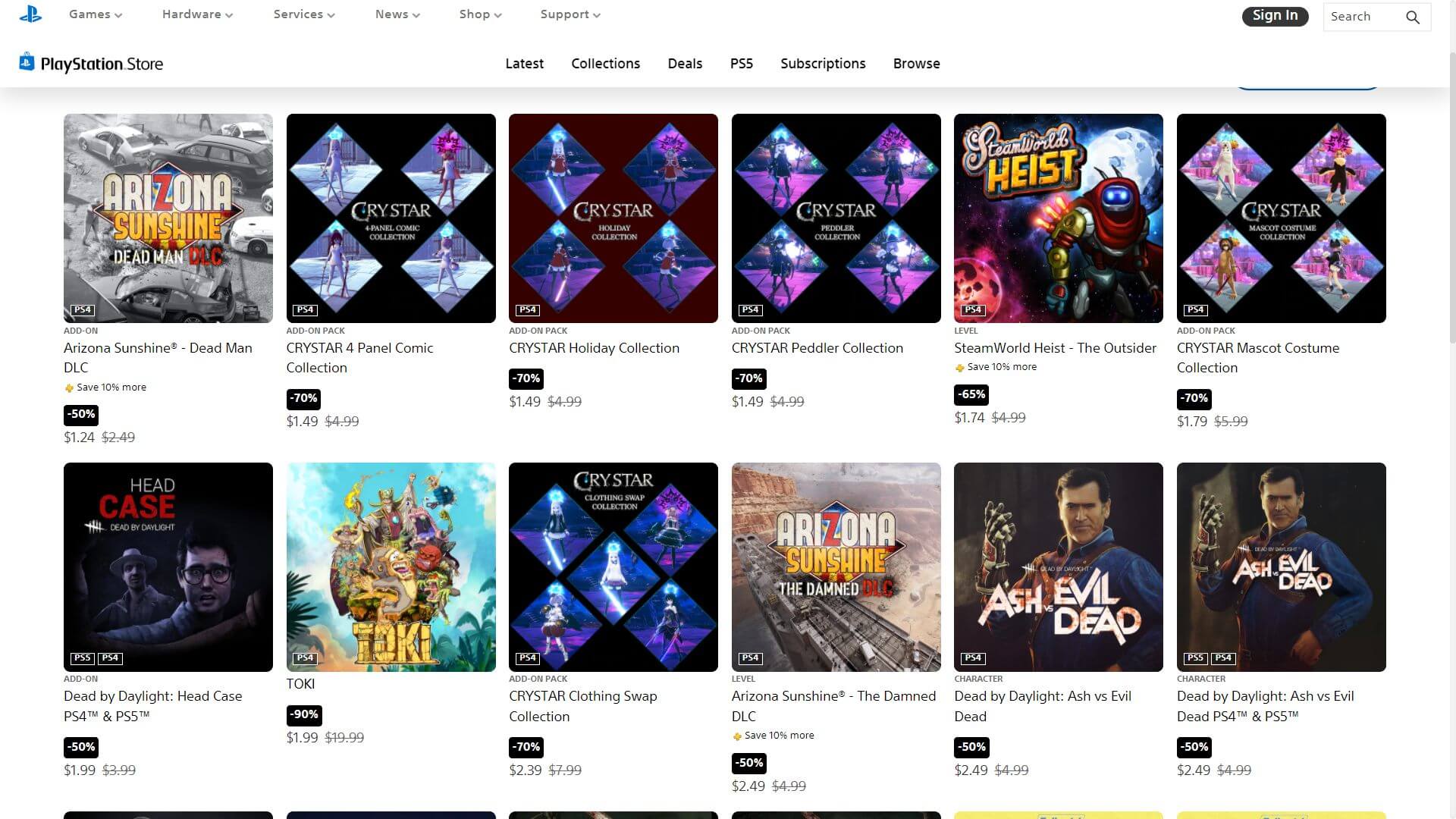The height and width of the screenshot is (819, 1456).
Task: Open the Services dropdown
Action: coord(304,14)
